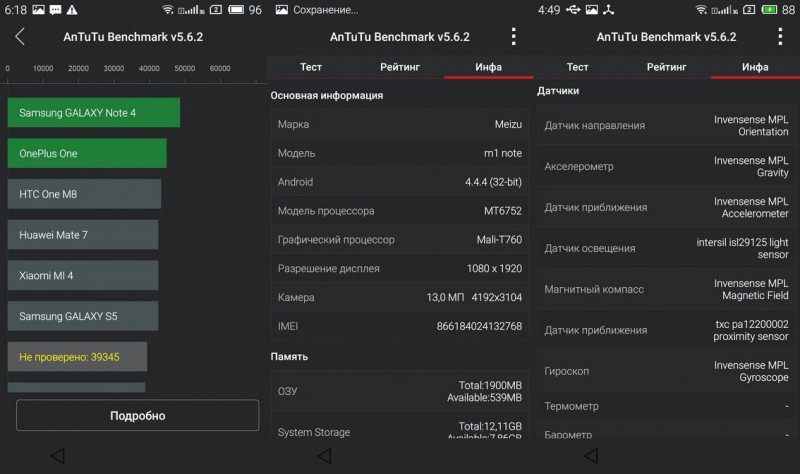Image resolution: width=800 pixels, height=474 pixels.
Task: Tap Датчик приближения Invensense MPL Accelerometer row
Action: [666, 207]
